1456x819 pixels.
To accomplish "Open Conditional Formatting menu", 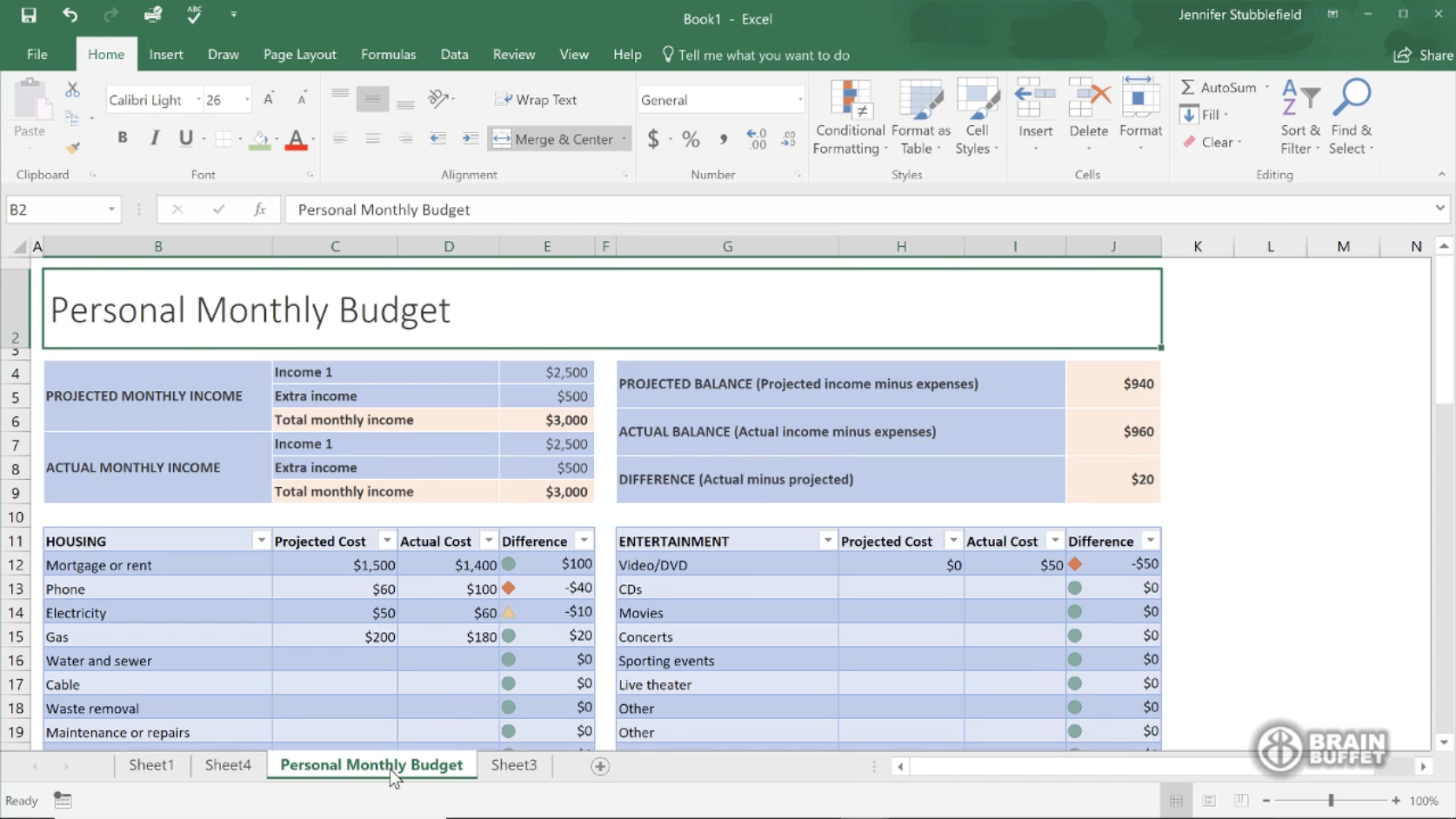I will coord(850,117).
